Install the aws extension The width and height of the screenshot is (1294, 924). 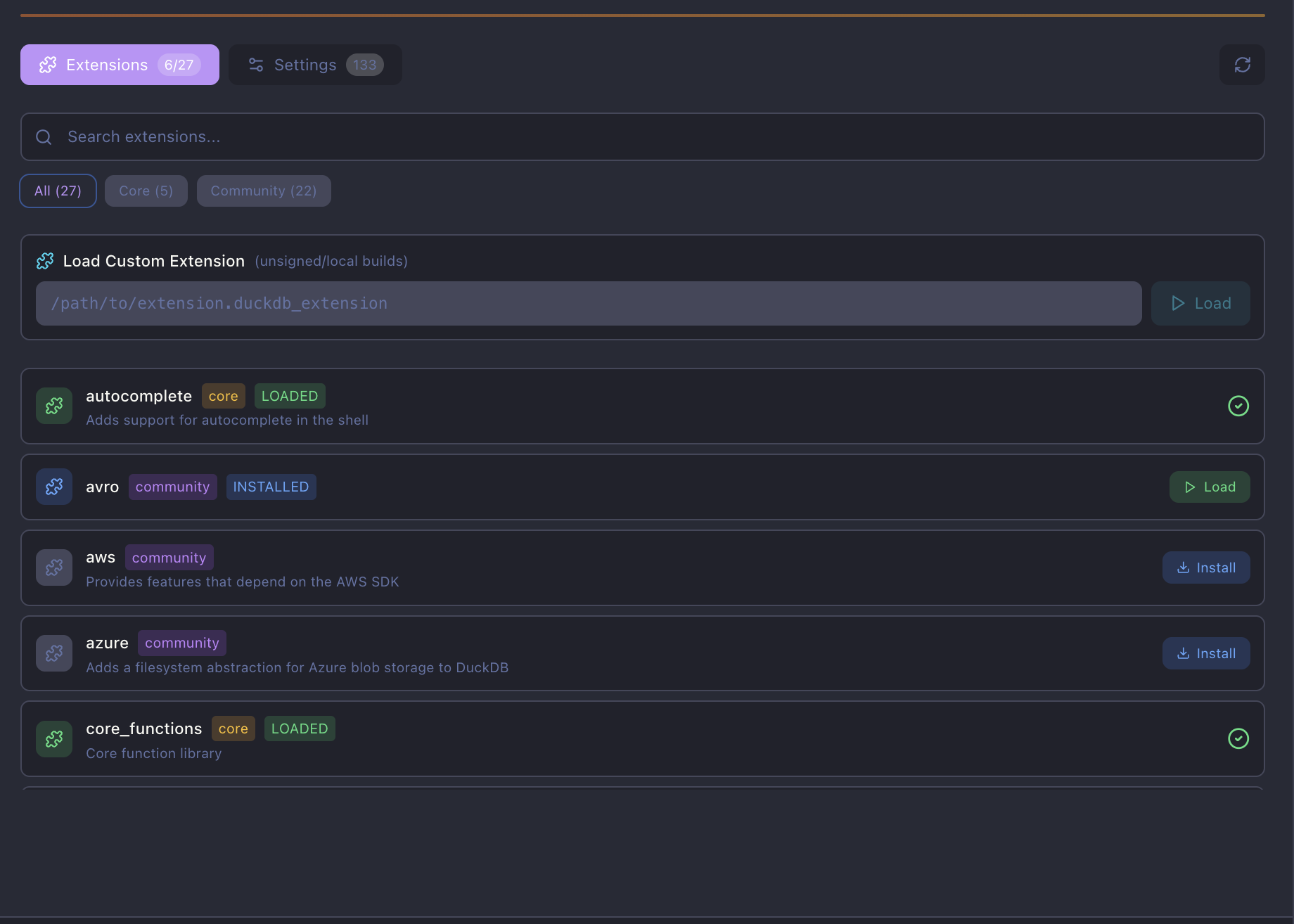1205,567
